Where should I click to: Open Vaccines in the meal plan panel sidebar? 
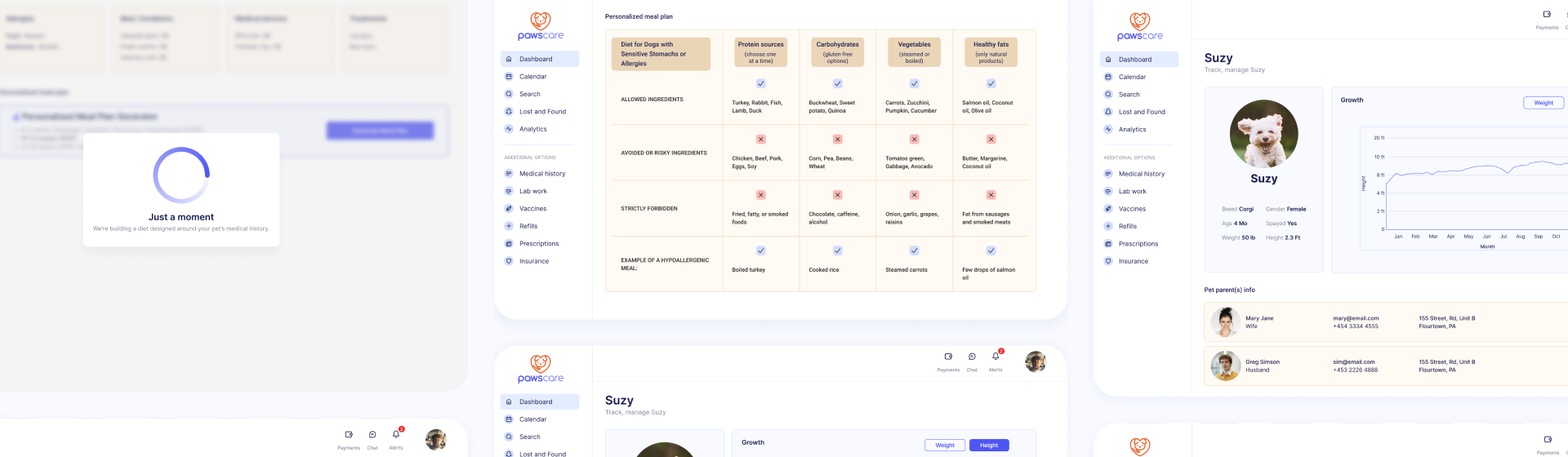(532, 209)
